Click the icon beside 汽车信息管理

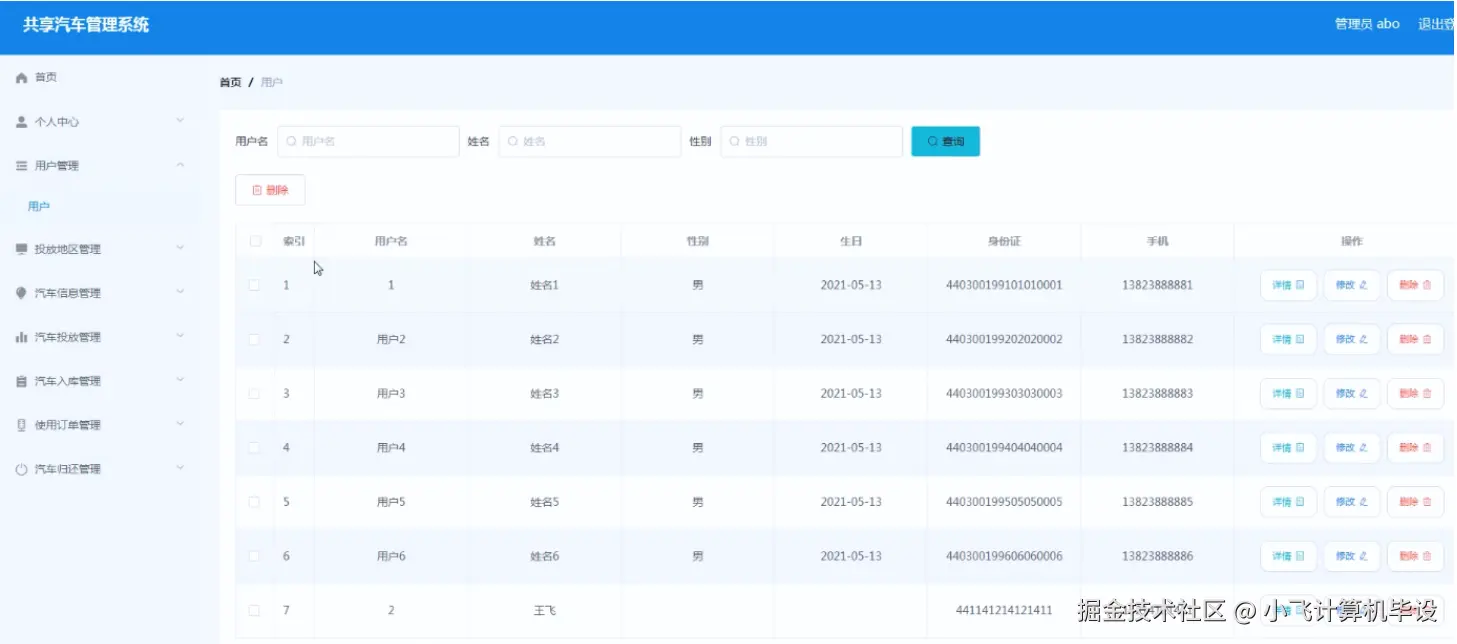(21, 293)
